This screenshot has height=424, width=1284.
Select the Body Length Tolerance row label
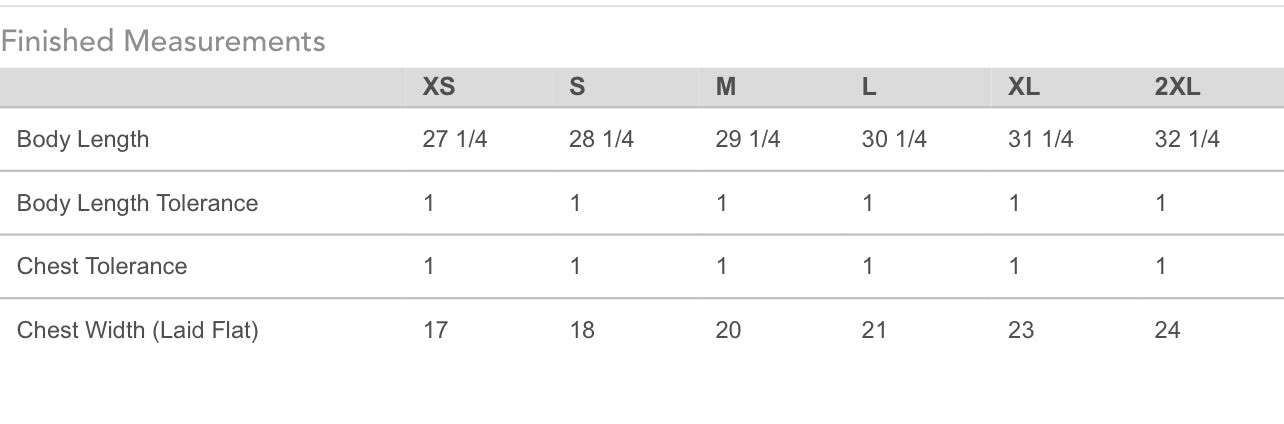pyautogui.click(x=137, y=203)
